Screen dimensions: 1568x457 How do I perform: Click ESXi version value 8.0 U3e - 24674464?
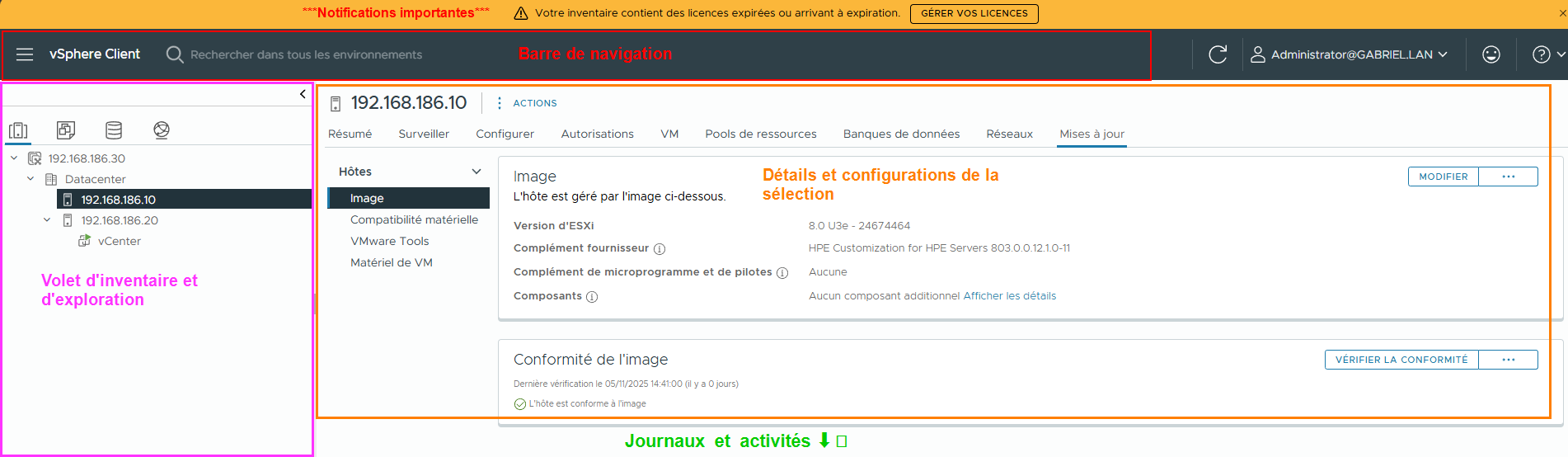859,226
